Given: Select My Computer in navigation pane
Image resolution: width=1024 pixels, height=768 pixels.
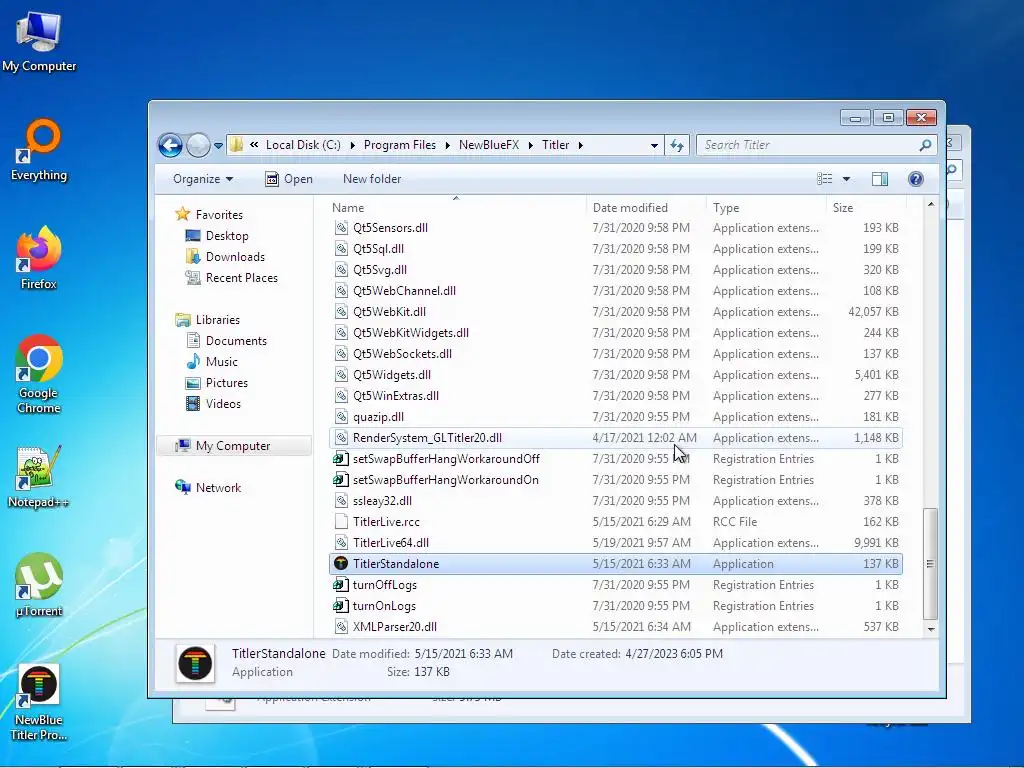Looking at the screenshot, I should [232, 445].
